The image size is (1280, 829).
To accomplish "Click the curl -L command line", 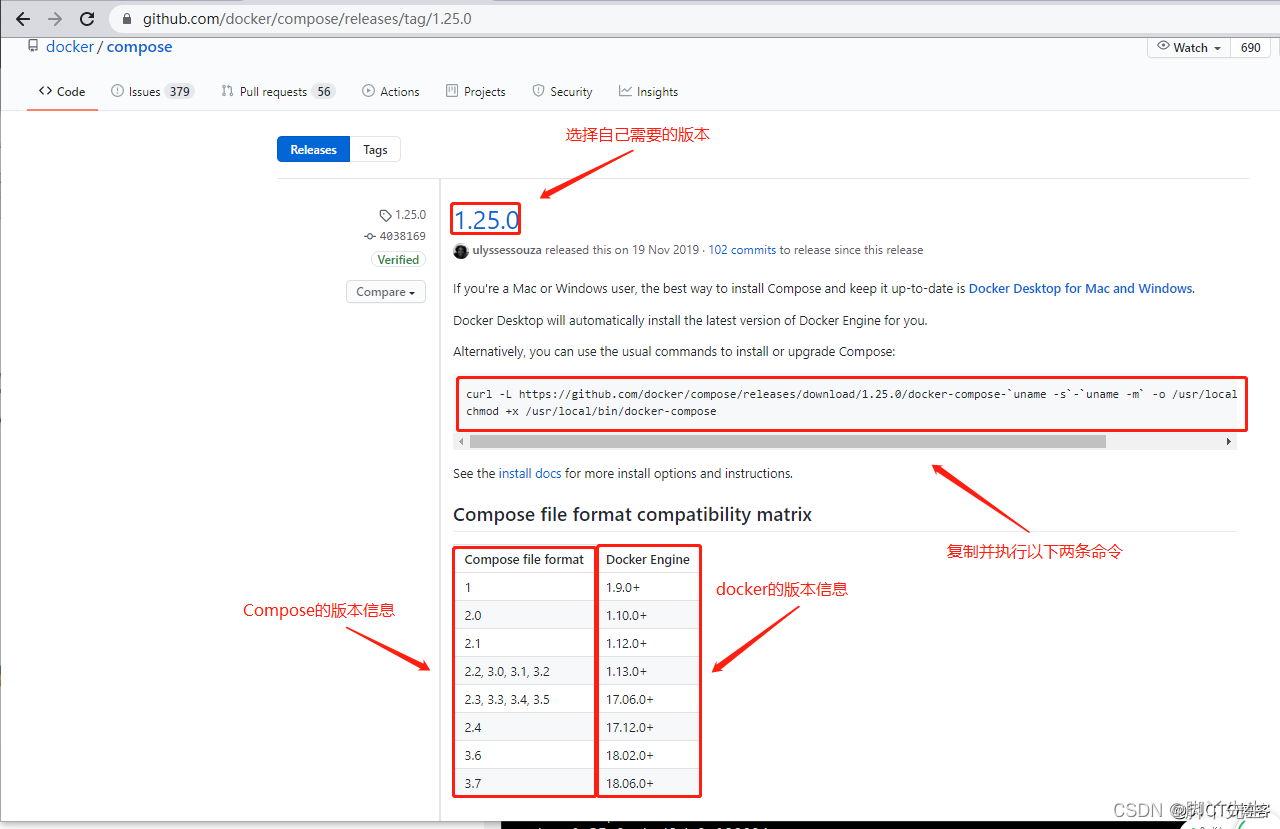I will (852, 394).
